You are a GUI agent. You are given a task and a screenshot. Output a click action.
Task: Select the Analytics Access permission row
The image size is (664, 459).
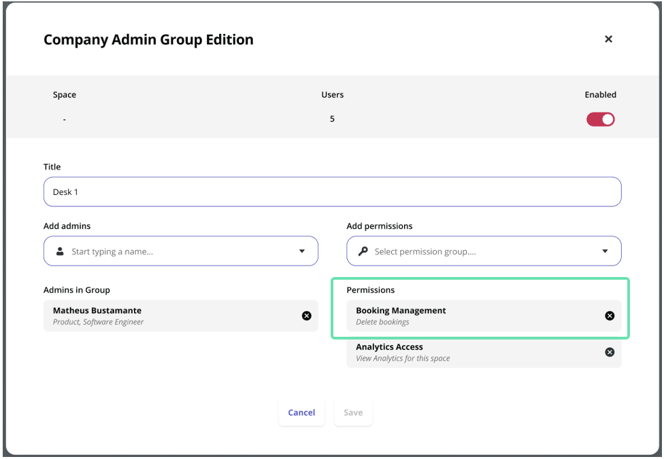pos(484,352)
